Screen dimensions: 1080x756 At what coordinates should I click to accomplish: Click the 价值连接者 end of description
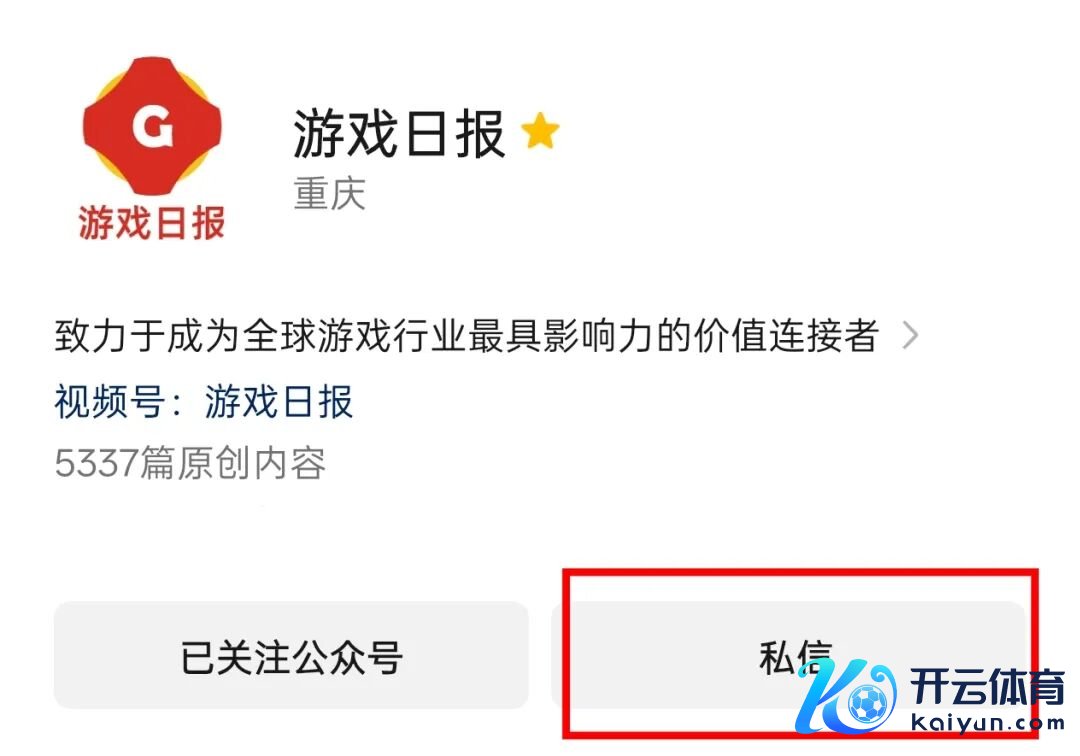(x=786, y=336)
